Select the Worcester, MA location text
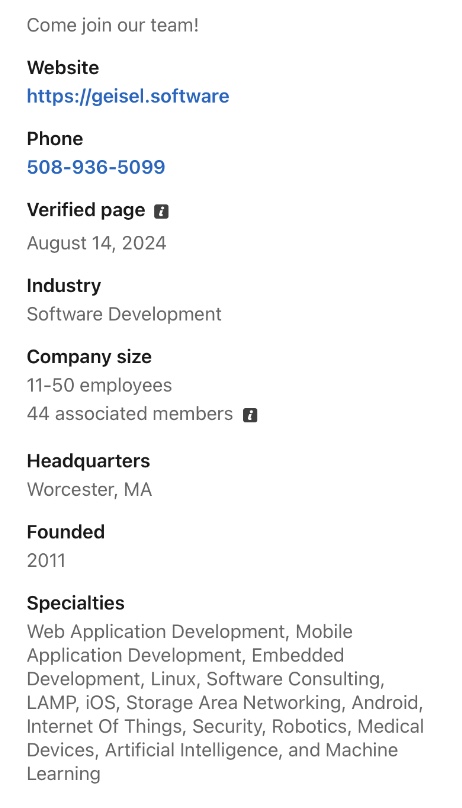The width and height of the screenshot is (462, 808). (89, 490)
